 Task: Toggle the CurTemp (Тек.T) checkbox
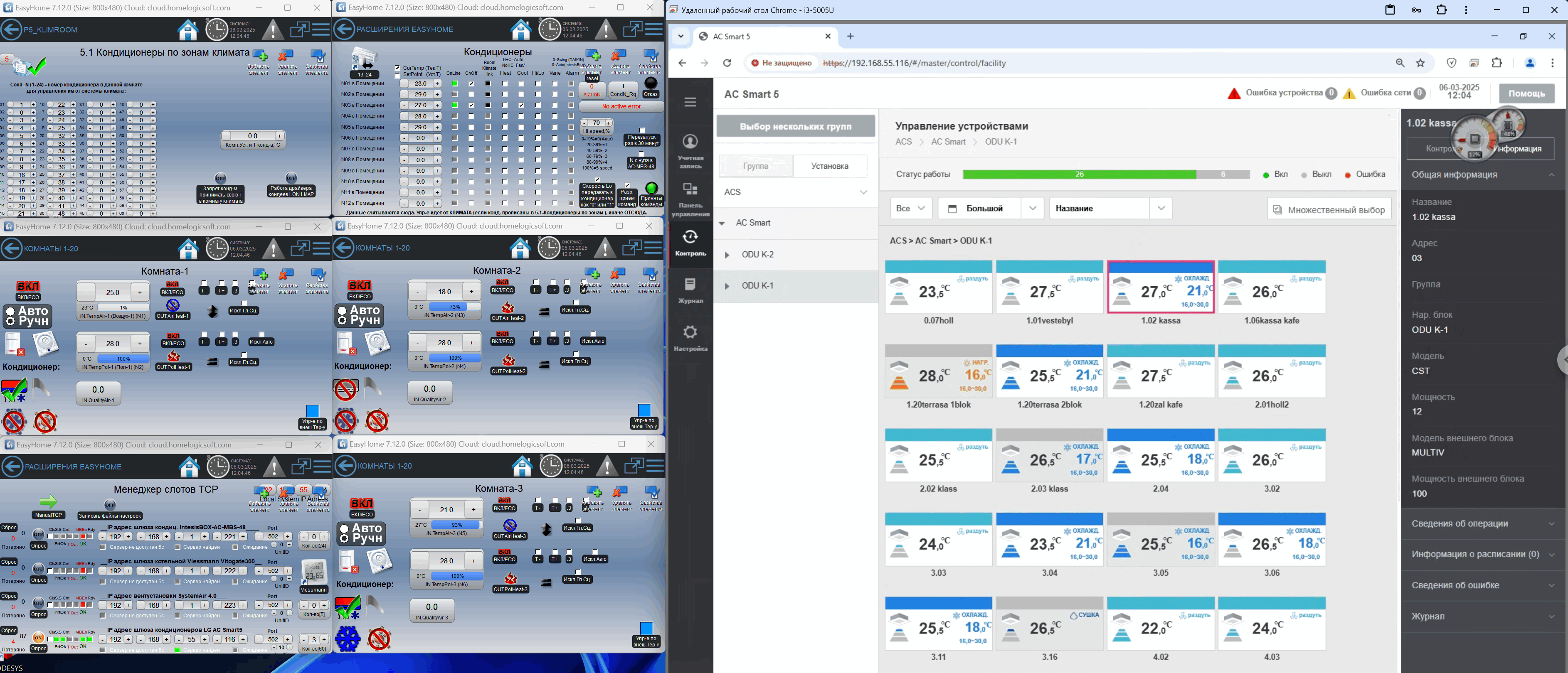397,68
